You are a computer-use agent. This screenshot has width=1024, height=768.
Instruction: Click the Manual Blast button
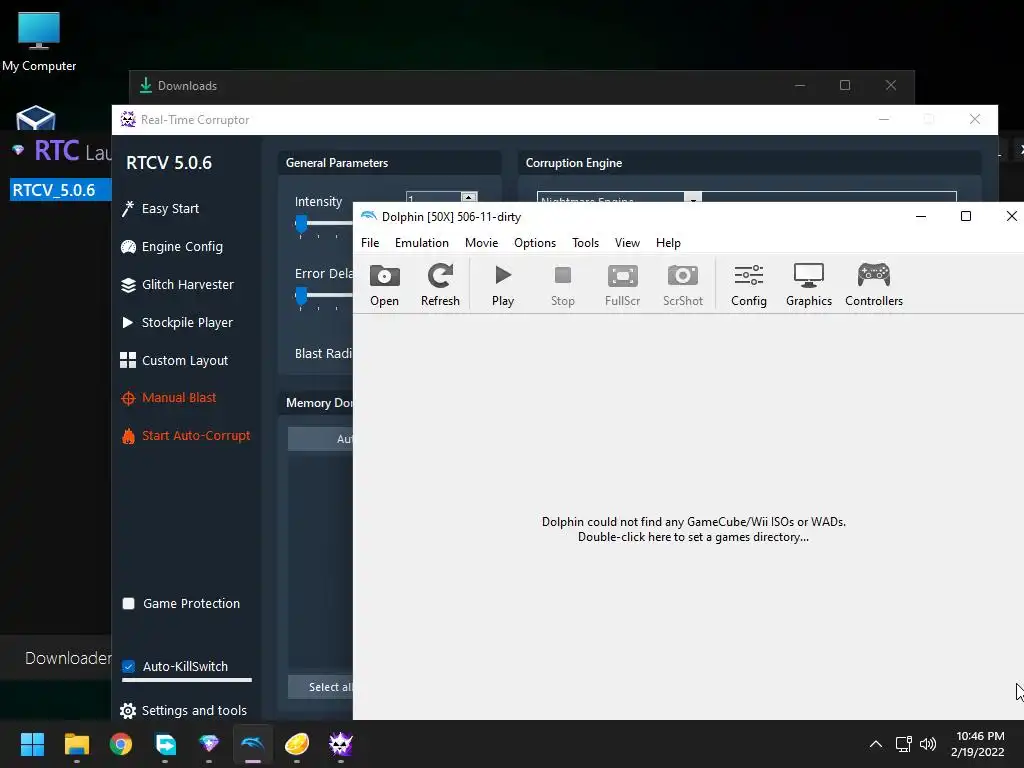168,398
